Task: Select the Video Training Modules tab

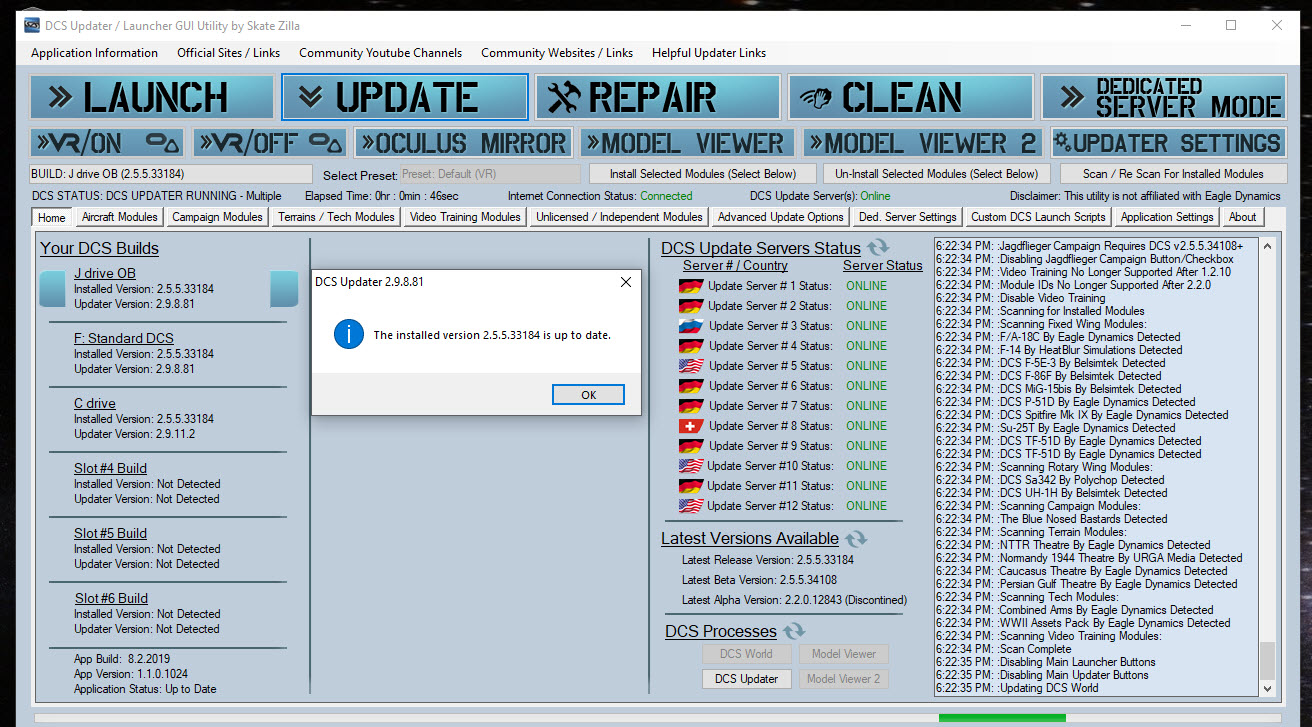Action: pos(465,217)
